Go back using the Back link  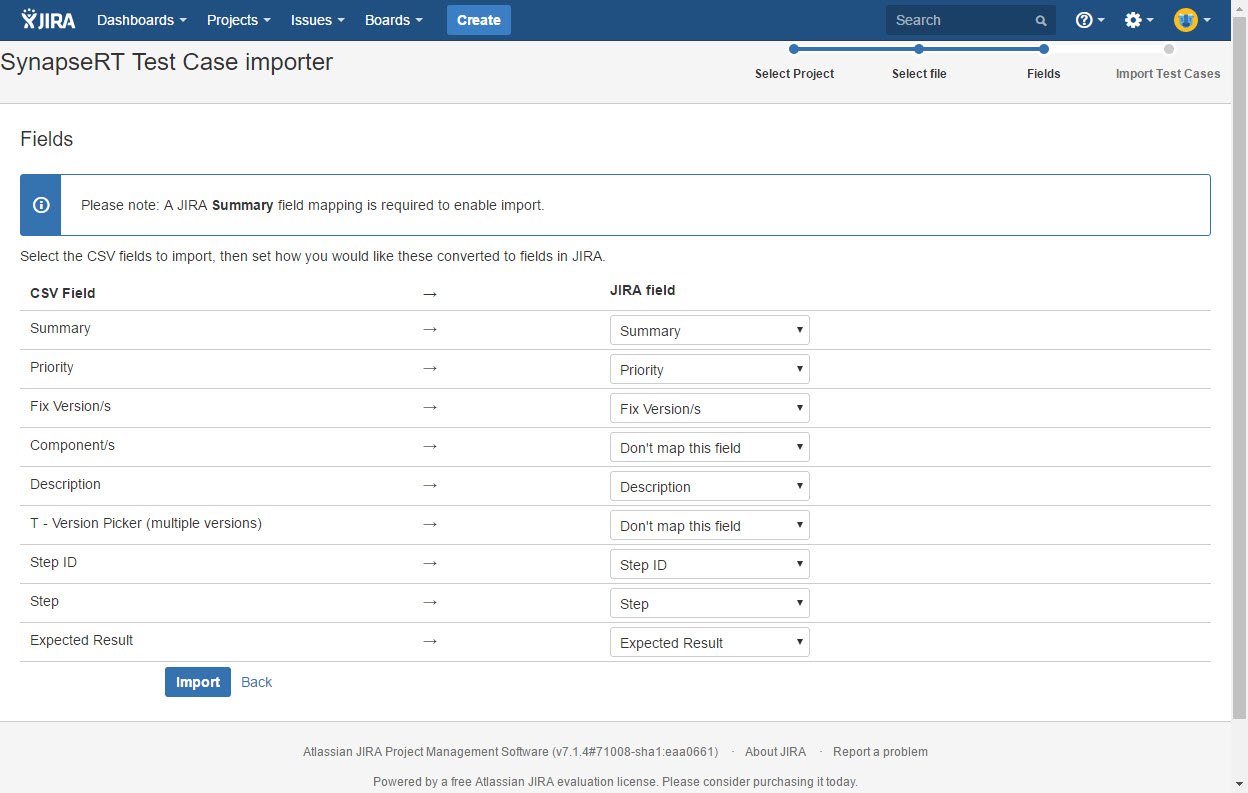tap(256, 682)
